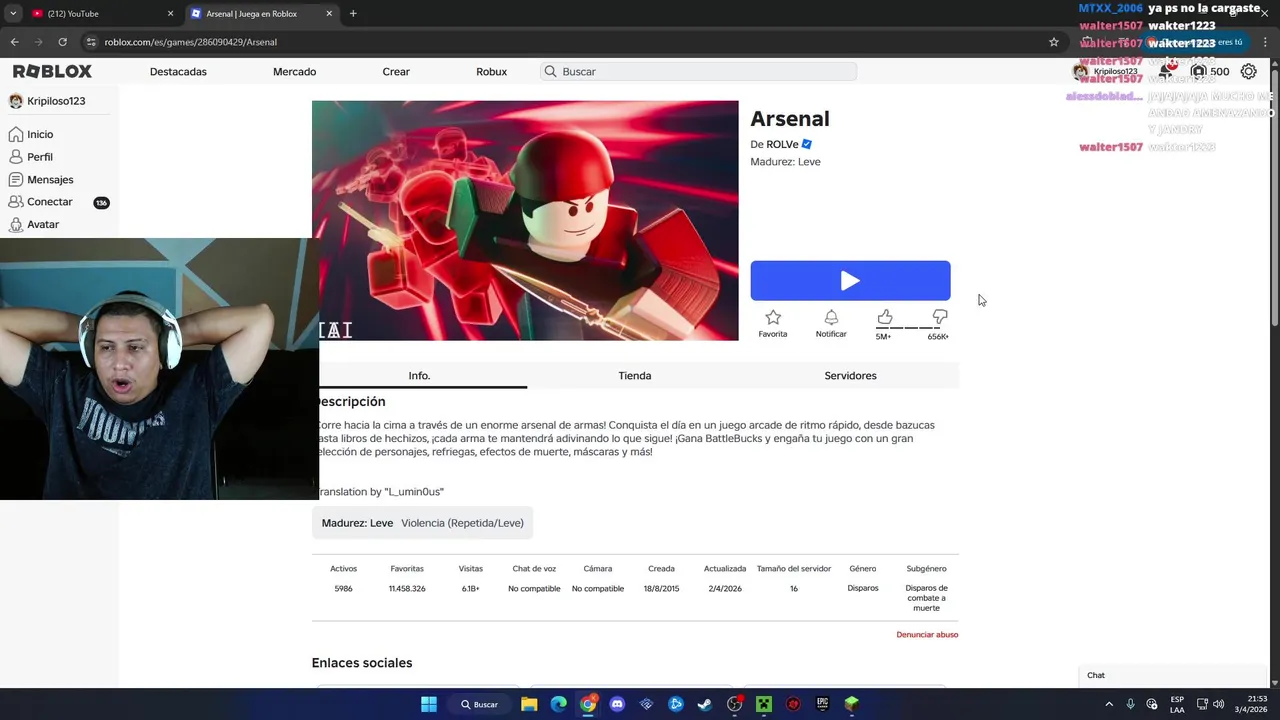Close the YouTube tab
Viewport: 1280px width, 720px height.
tap(170, 14)
